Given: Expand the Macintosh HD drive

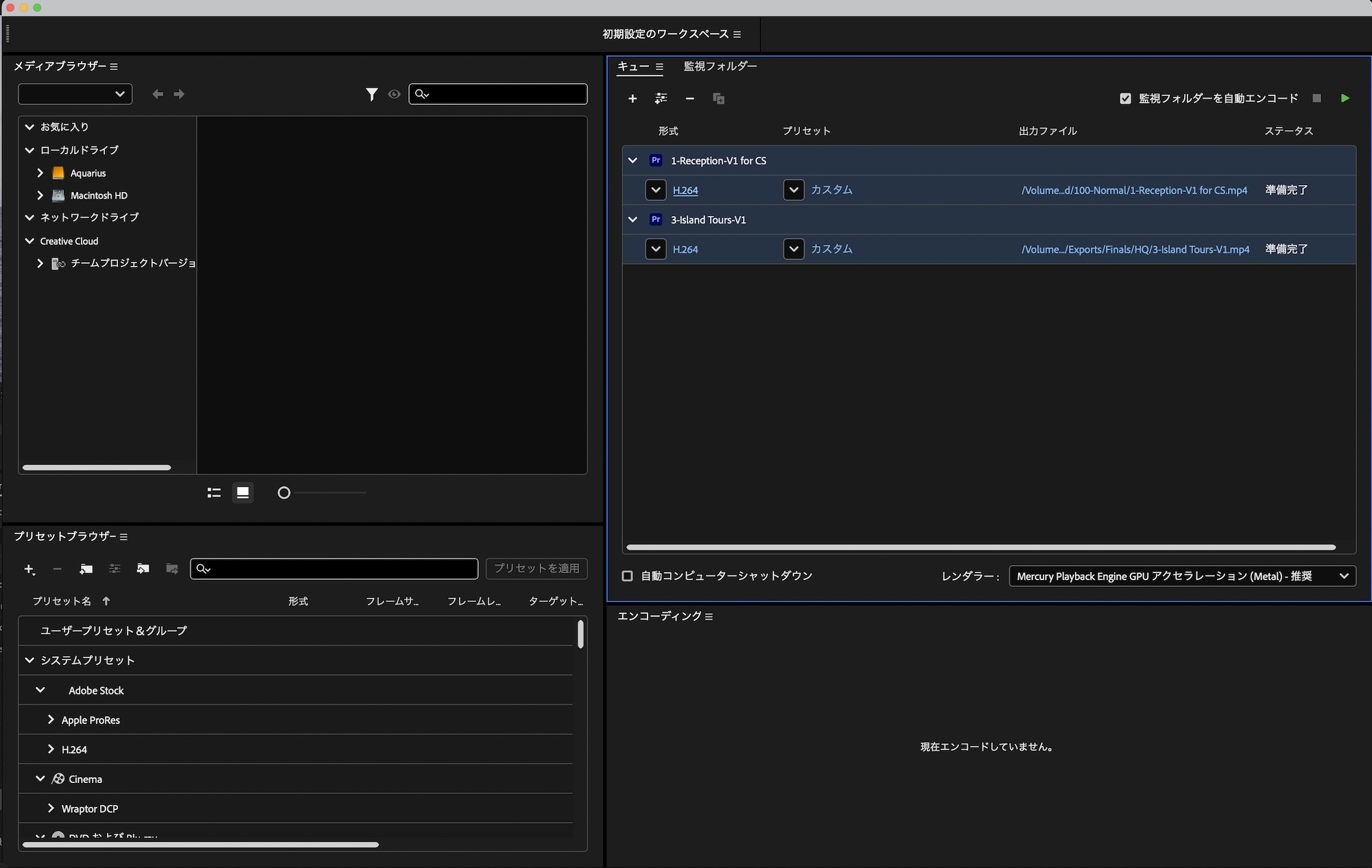Looking at the screenshot, I should (x=40, y=195).
